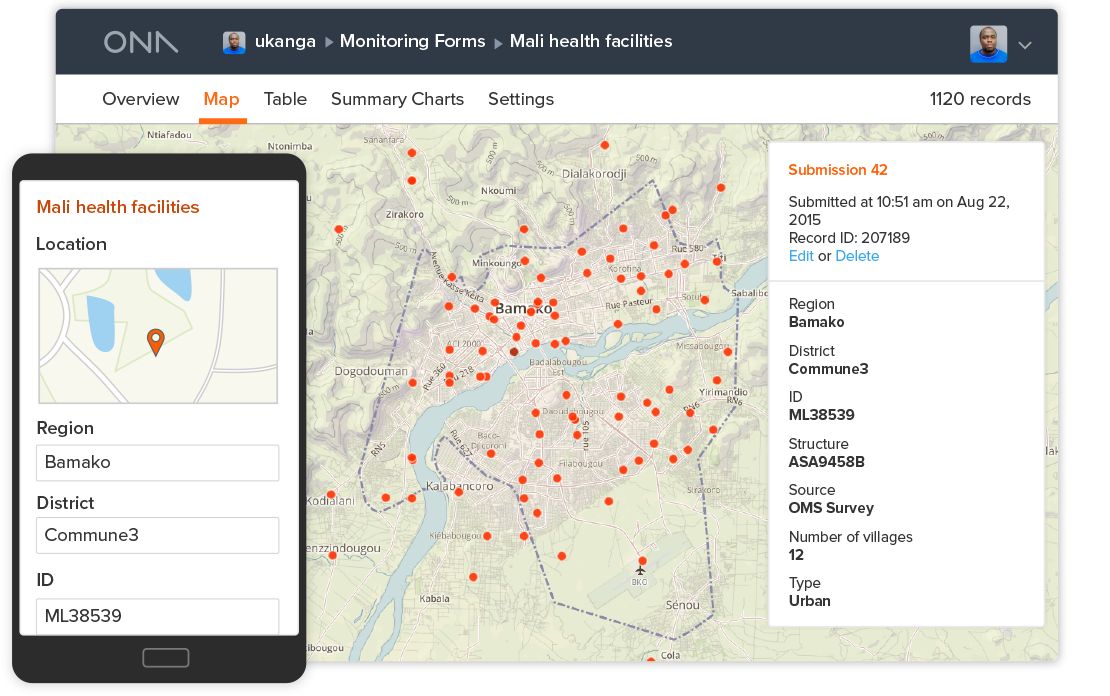Click the ID field showing ML38539
This screenshot has height=696, width=1110.
[x=158, y=616]
